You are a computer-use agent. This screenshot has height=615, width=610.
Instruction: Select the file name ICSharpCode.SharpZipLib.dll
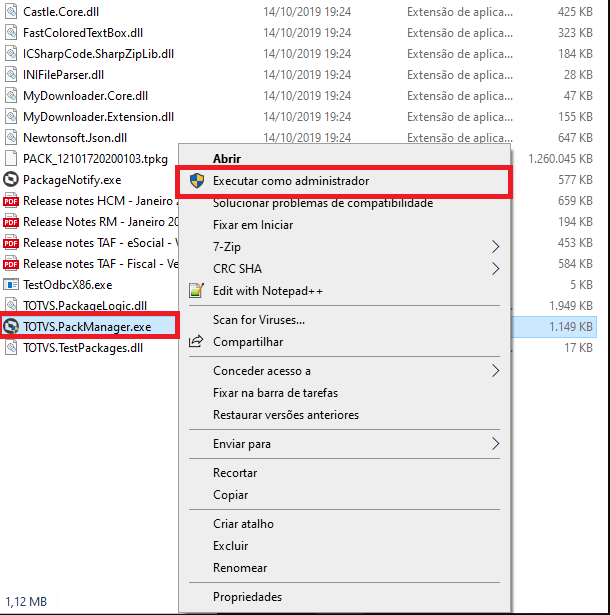[x=98, y=54]
